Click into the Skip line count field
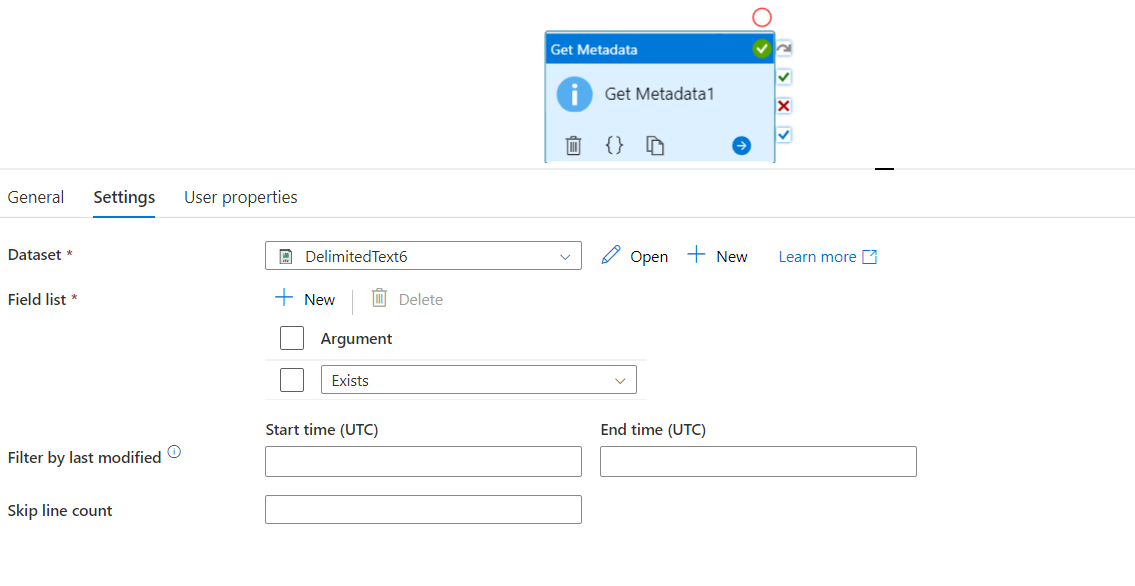The height and width of the screenshot is (586, 1135). 423,509
